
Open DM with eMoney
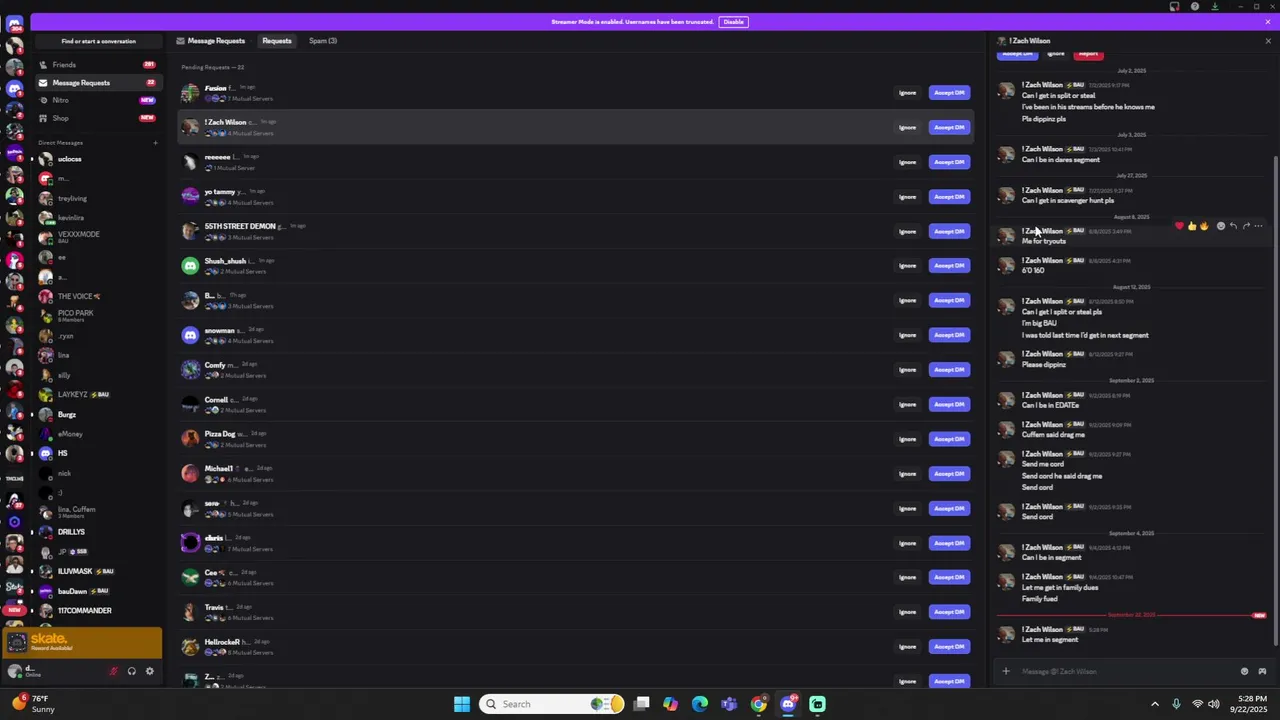tap(96, 434)
